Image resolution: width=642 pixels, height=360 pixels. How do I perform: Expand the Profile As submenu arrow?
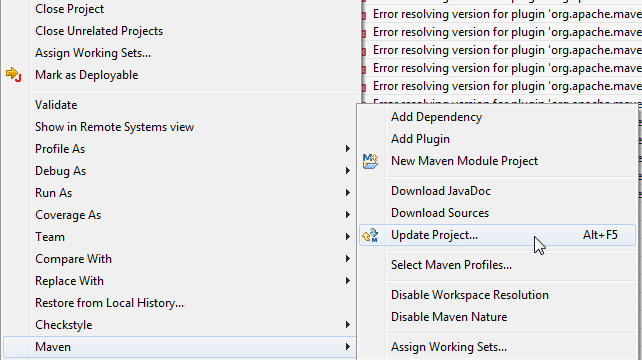click(x=348, y=149)
